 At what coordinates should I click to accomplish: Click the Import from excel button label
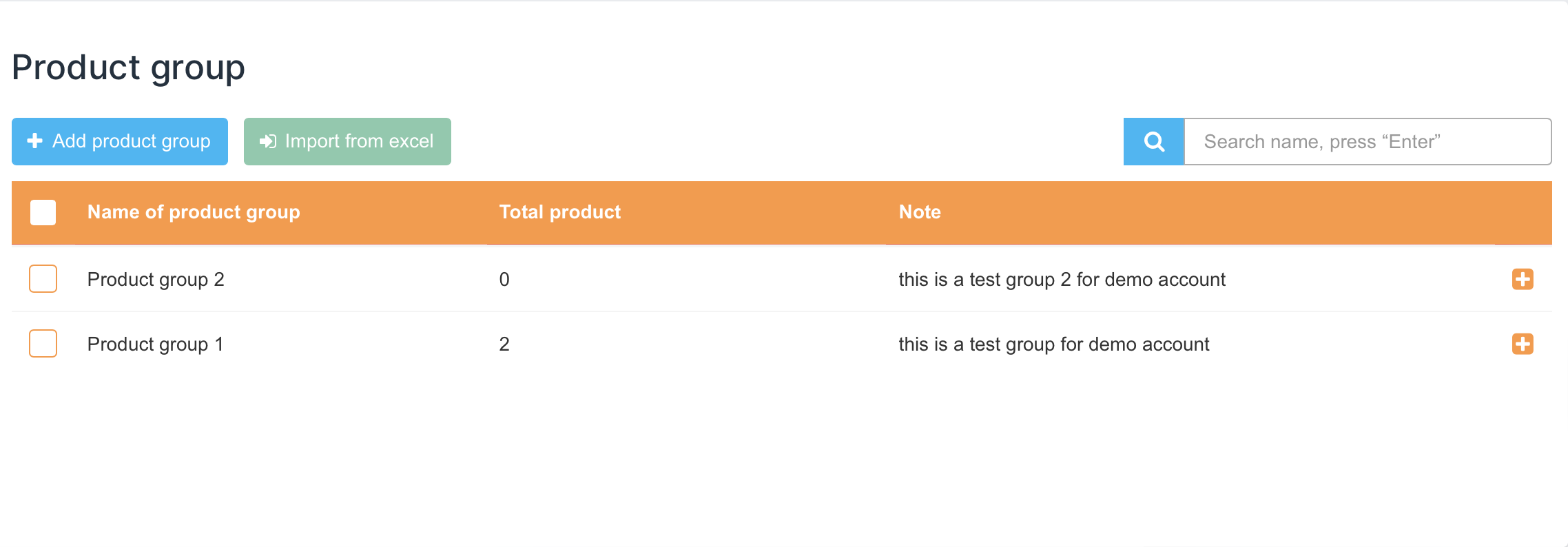359,141
